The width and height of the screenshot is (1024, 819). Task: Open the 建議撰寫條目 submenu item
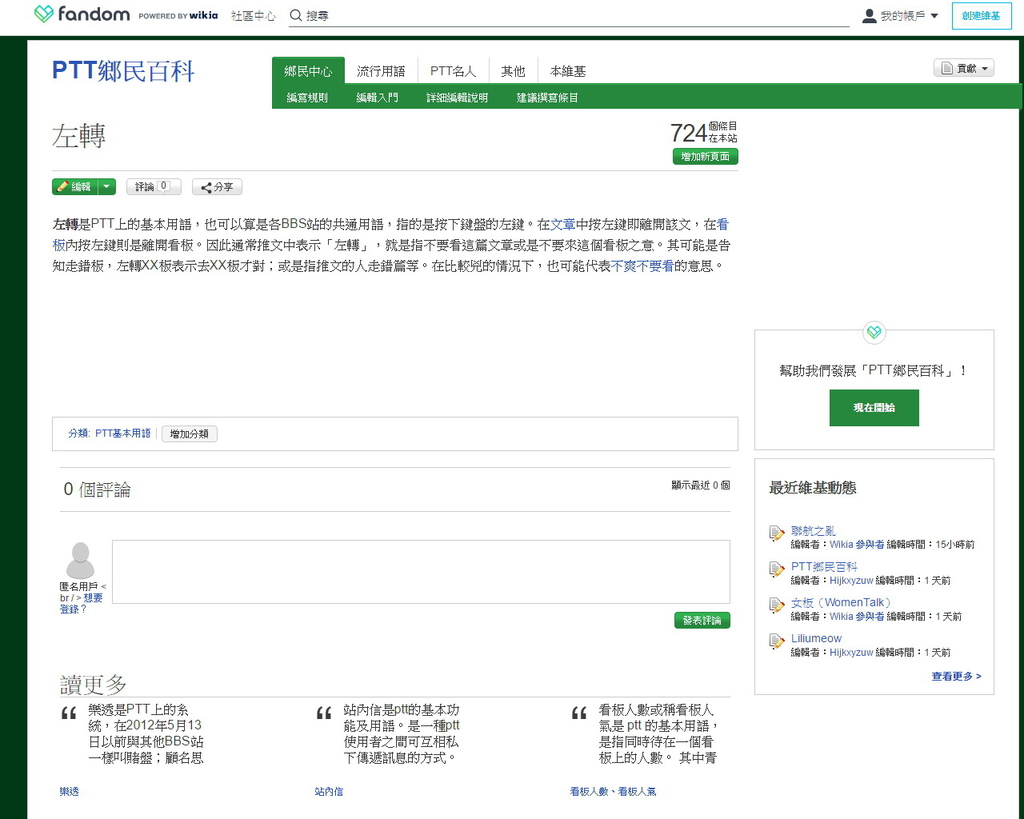point(547,98)
